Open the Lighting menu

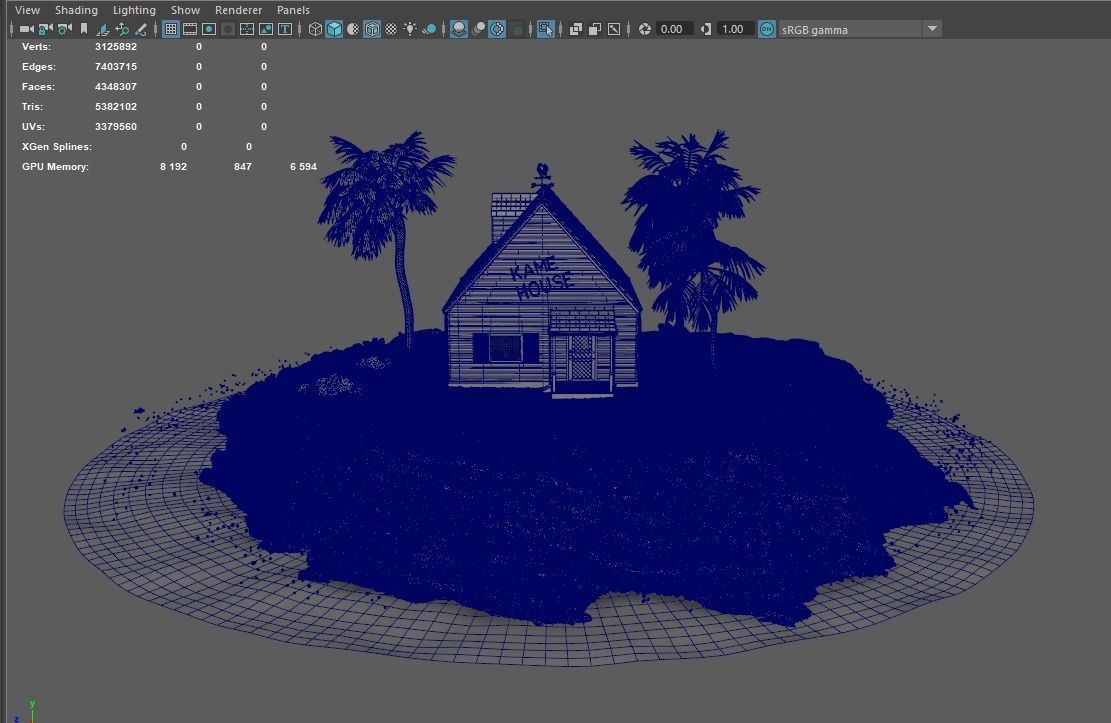pyautogui.click(x=134, y=10)
